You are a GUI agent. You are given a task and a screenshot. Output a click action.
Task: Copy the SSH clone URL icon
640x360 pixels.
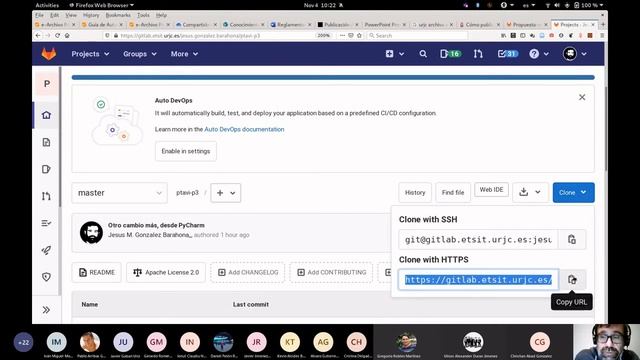coord(572,240)
